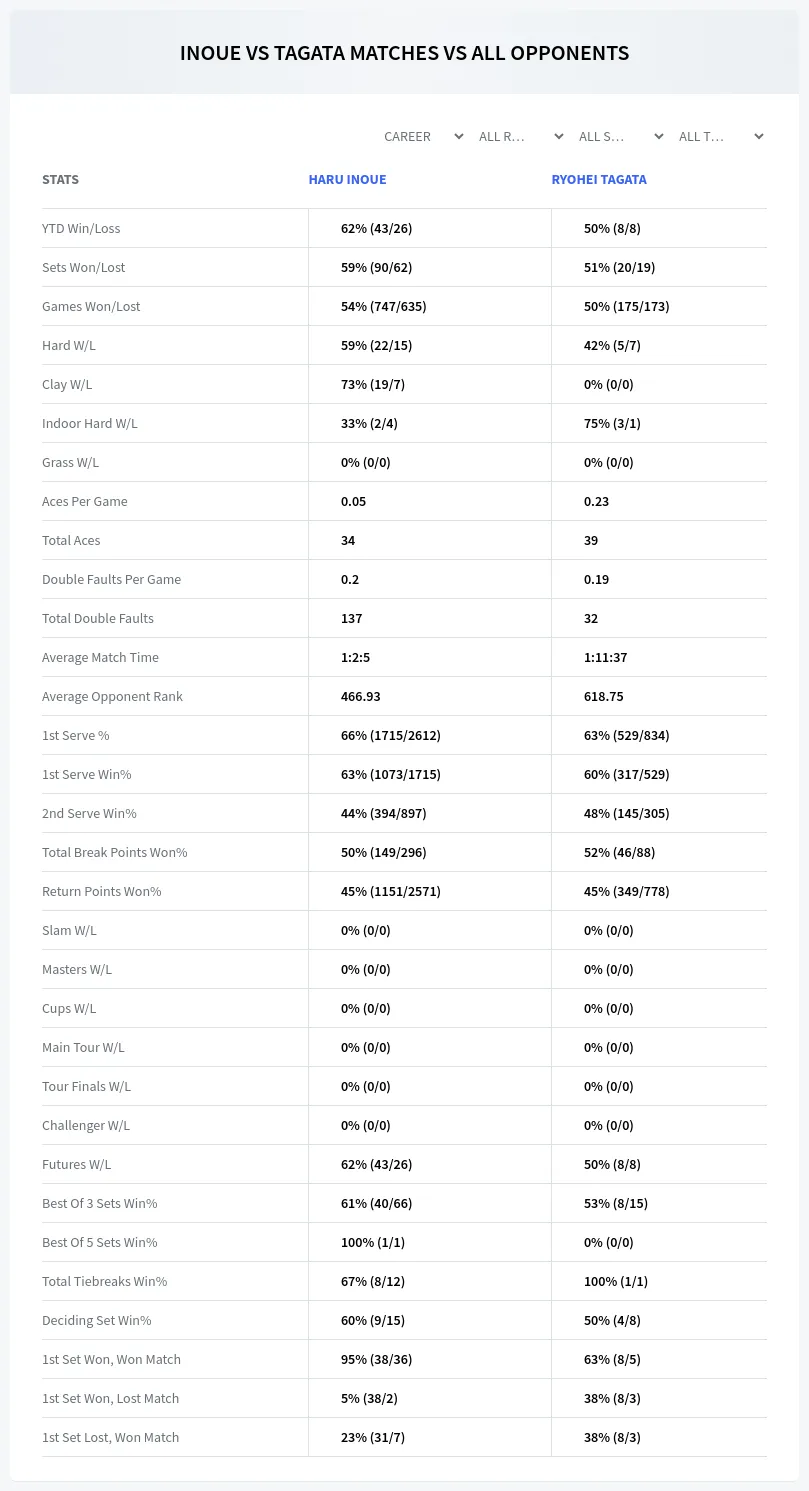
Task: Open Haru Inoue player link
Action: click(x=347, y=180)
